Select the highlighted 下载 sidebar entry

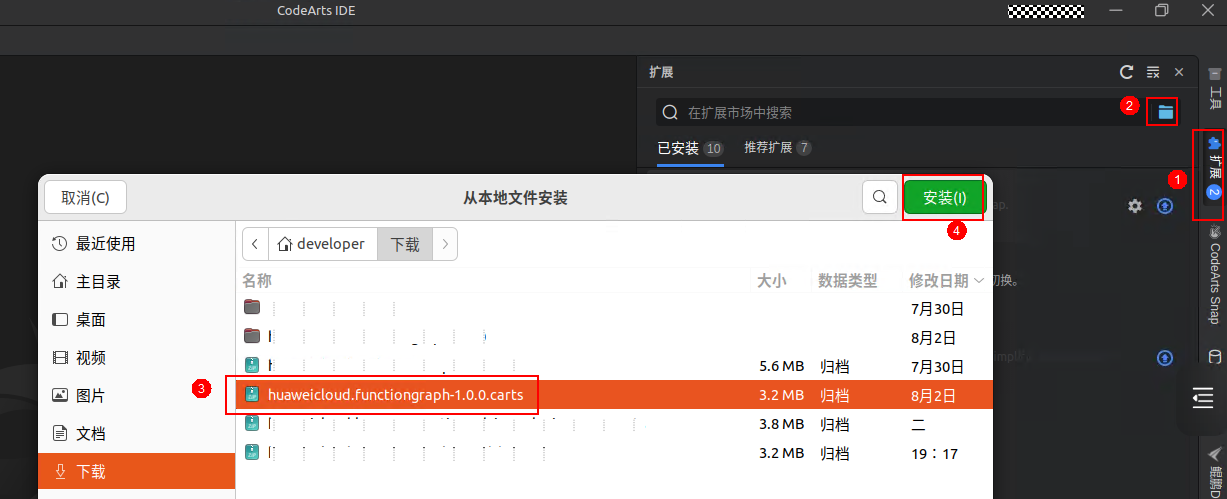[x=137, y=472]
